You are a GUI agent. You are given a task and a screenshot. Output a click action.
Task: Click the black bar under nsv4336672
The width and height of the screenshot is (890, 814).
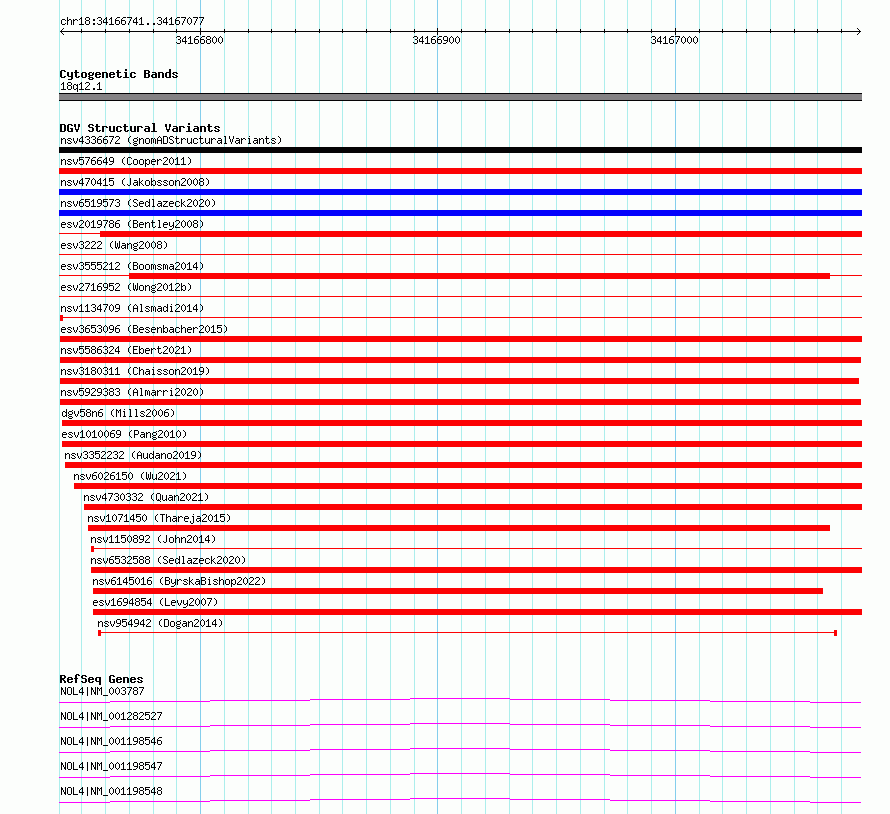[x=460, y=150]
